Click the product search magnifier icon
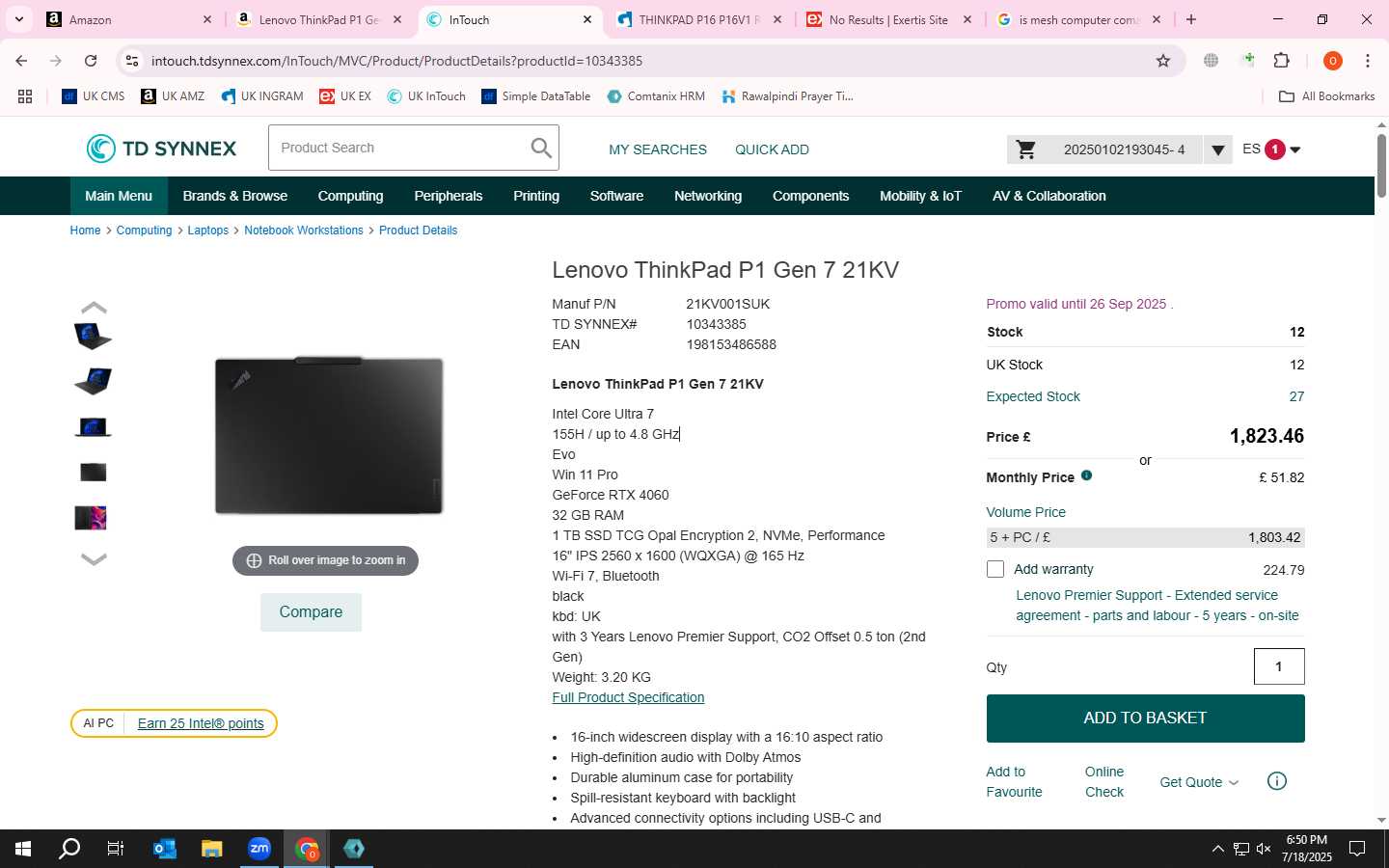1389x868 pixels. click(x=541, y=148)
